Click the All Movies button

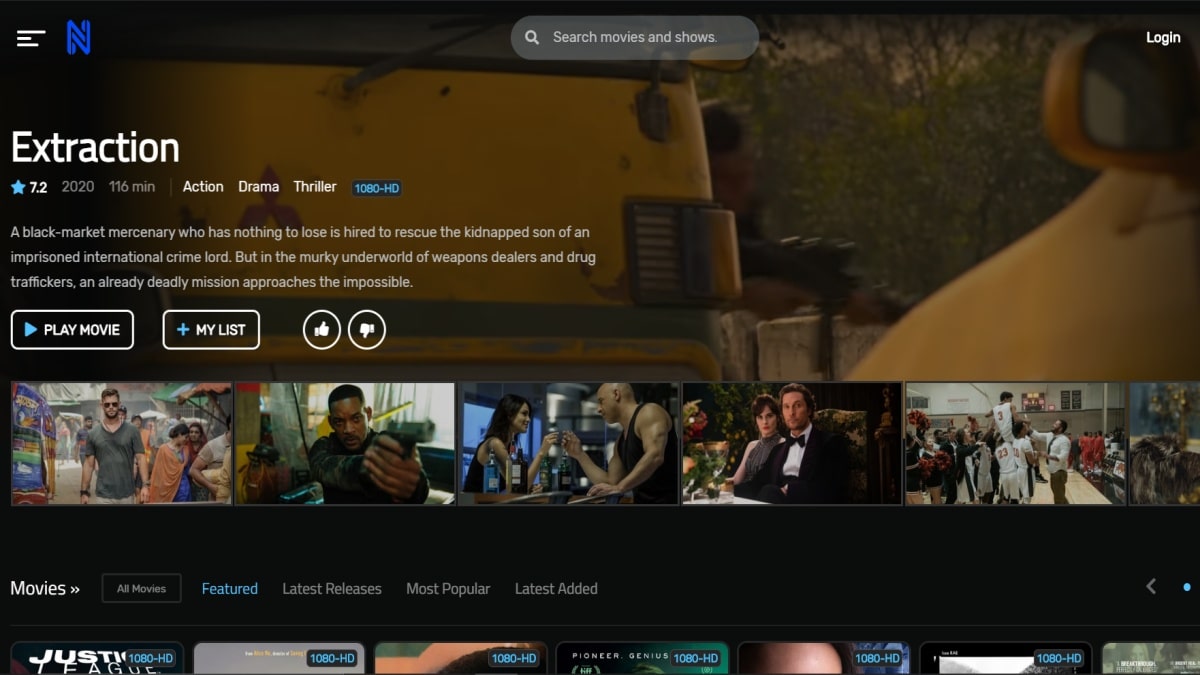pyautogui.click(x=141, y=588)
